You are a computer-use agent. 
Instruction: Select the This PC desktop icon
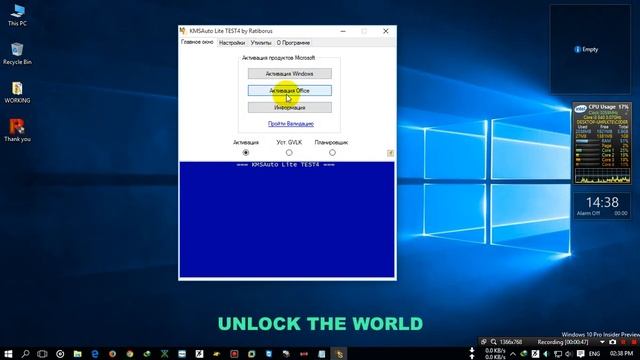coord(17,16)
